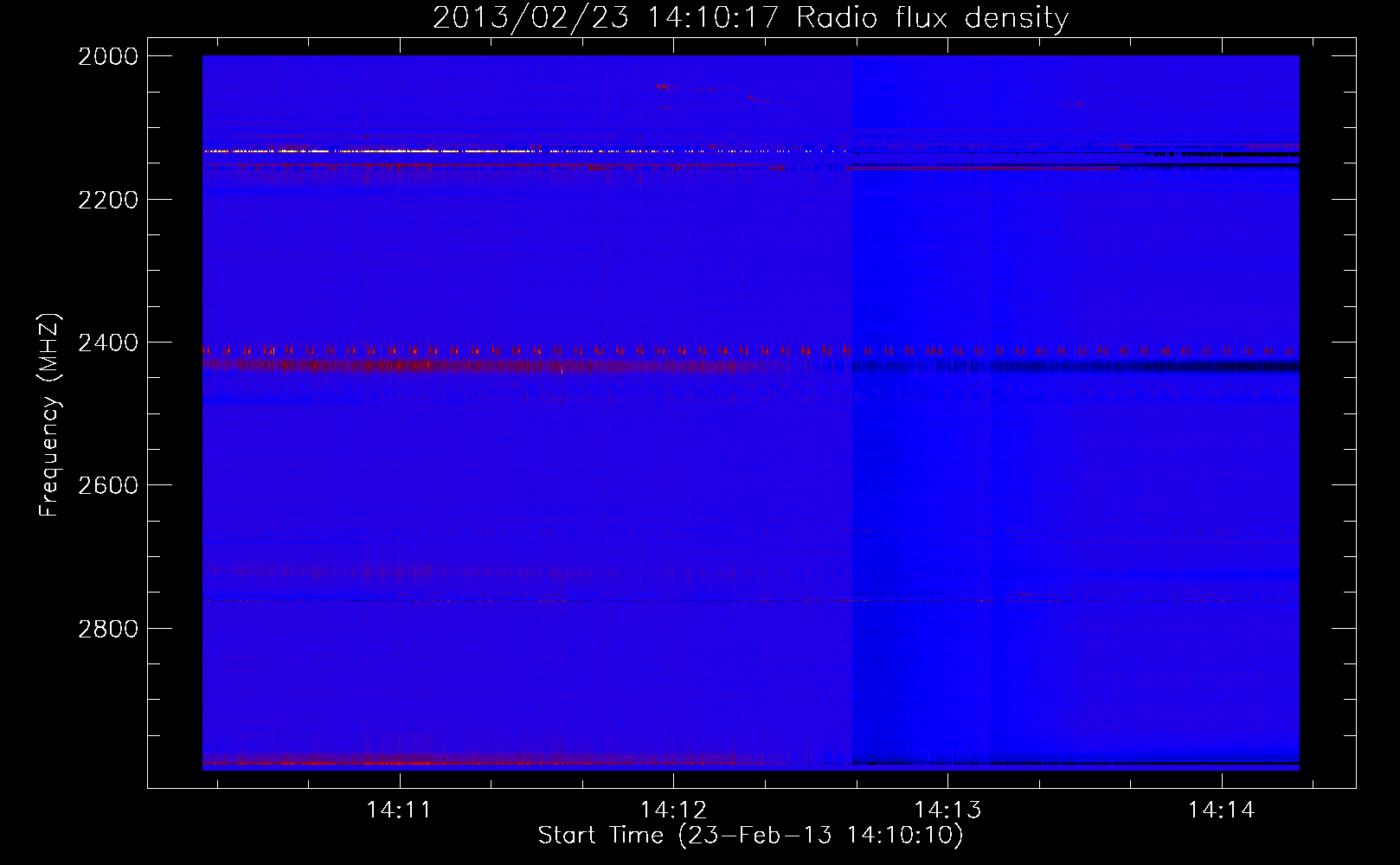This screenshot has height=865, width=1400.
Task: Click the 2400 frequency tick label
Action: pos(108,343)
